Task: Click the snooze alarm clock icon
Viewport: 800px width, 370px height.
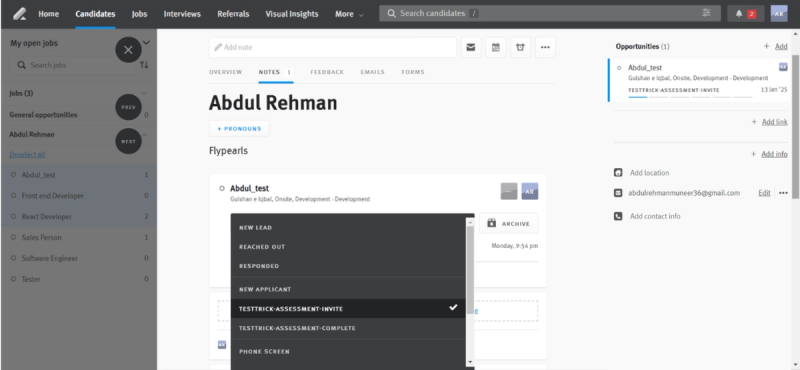Action: point(520,47)
